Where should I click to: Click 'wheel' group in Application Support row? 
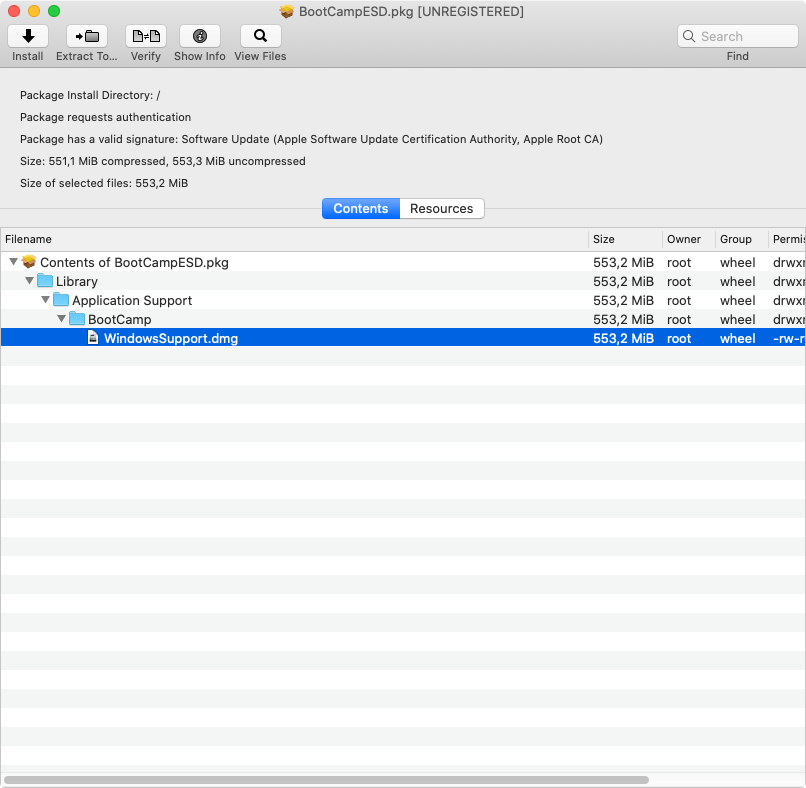[738, 301]
